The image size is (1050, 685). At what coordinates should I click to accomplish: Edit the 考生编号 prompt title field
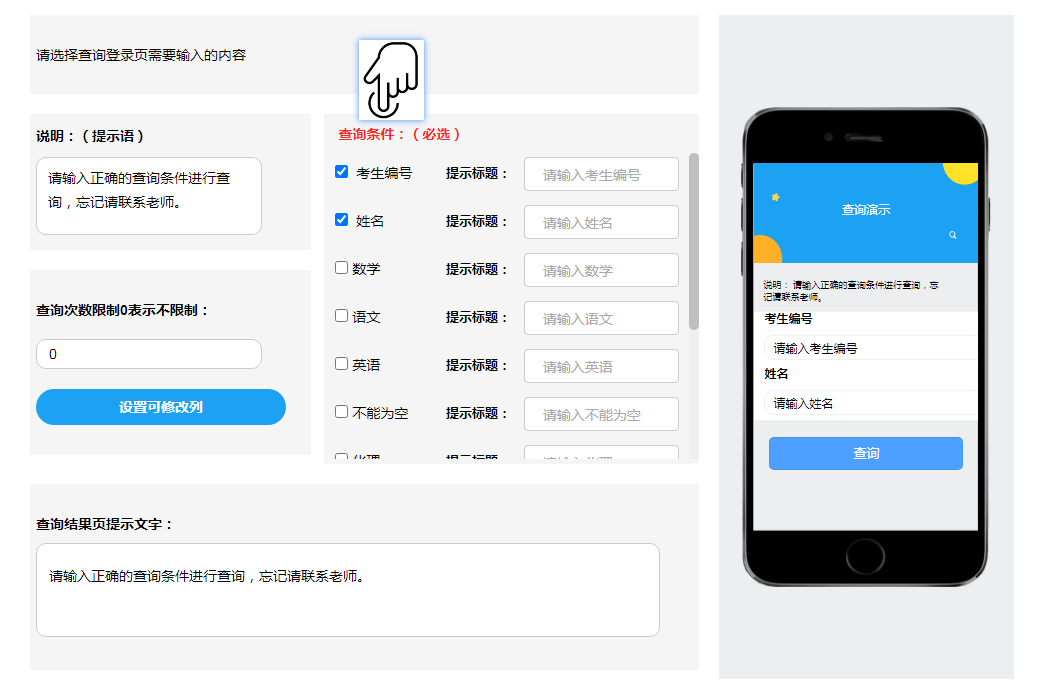coord(601,174)
